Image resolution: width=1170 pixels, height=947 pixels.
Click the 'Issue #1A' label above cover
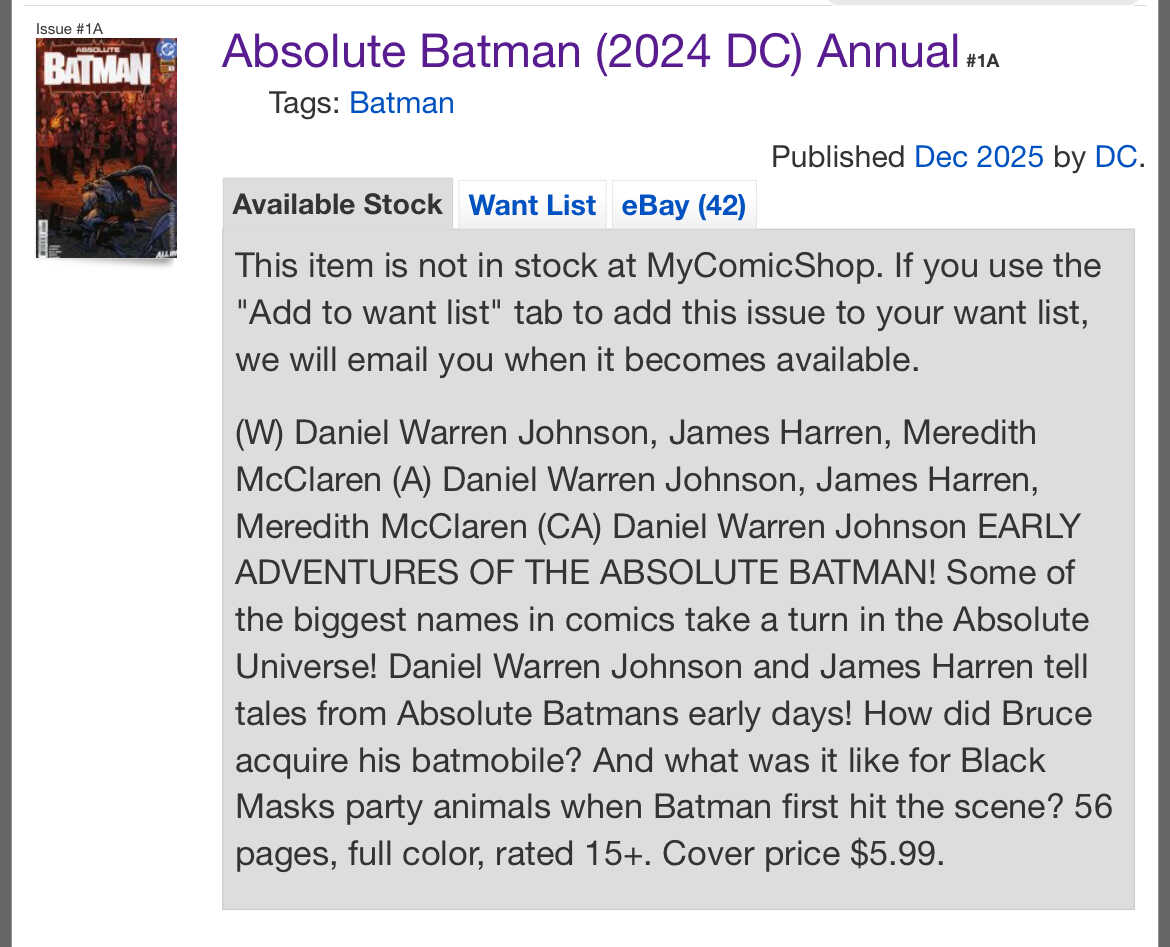point(69,28)
